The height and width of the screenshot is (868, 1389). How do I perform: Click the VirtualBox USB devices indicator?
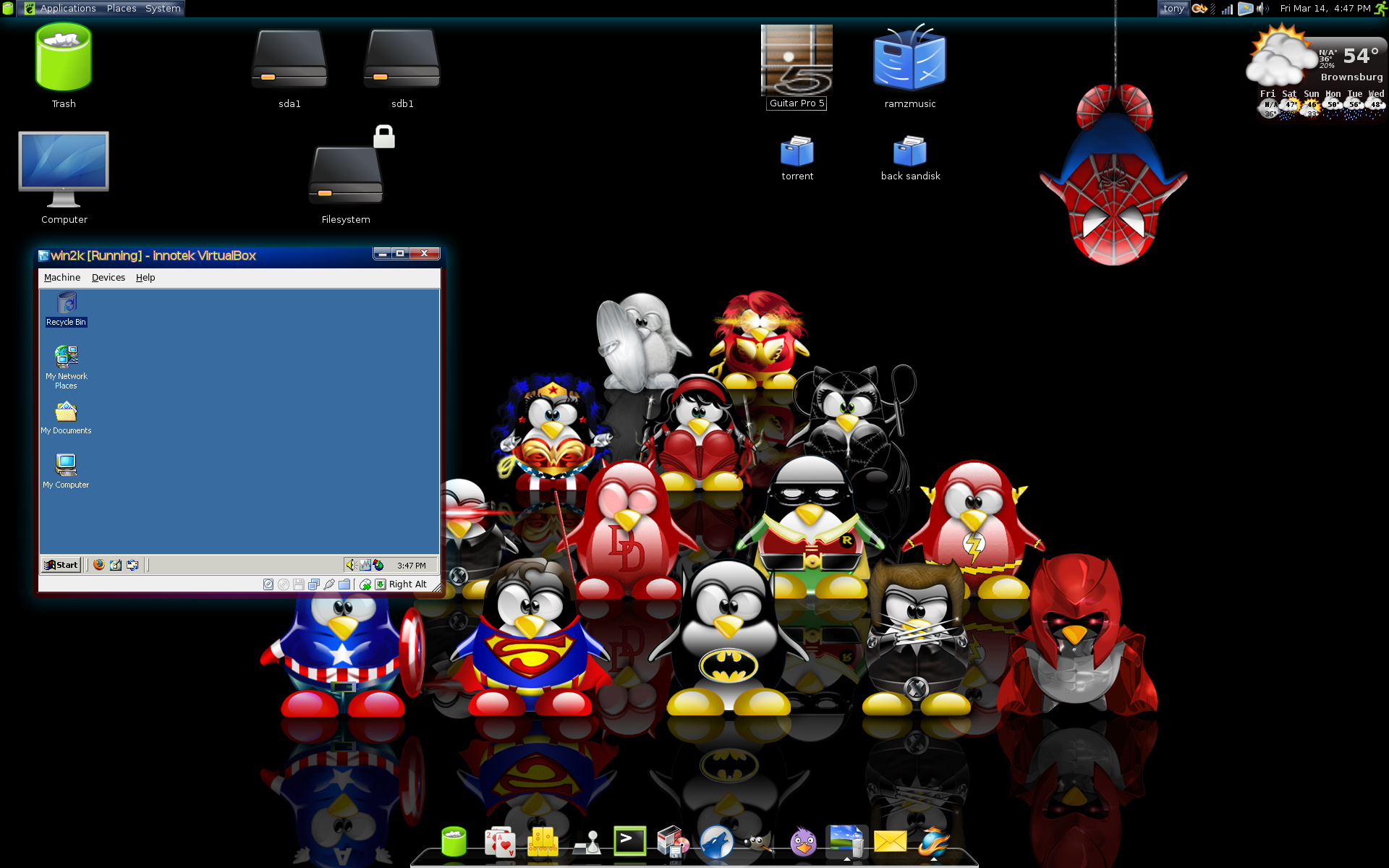[x=329, y=584]
